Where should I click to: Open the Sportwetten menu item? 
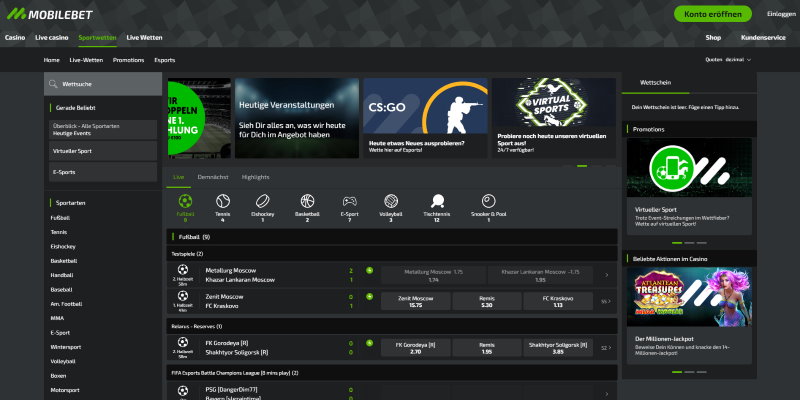(97, 38)
